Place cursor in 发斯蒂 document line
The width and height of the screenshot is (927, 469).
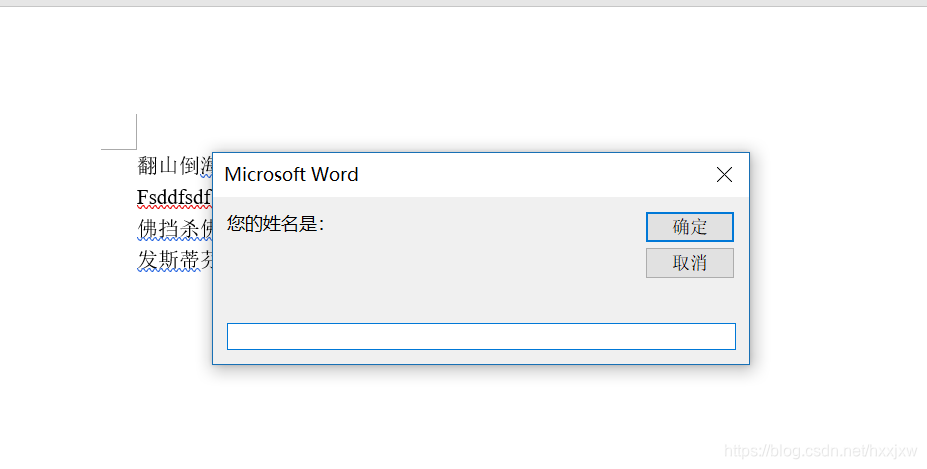point(174,260)
